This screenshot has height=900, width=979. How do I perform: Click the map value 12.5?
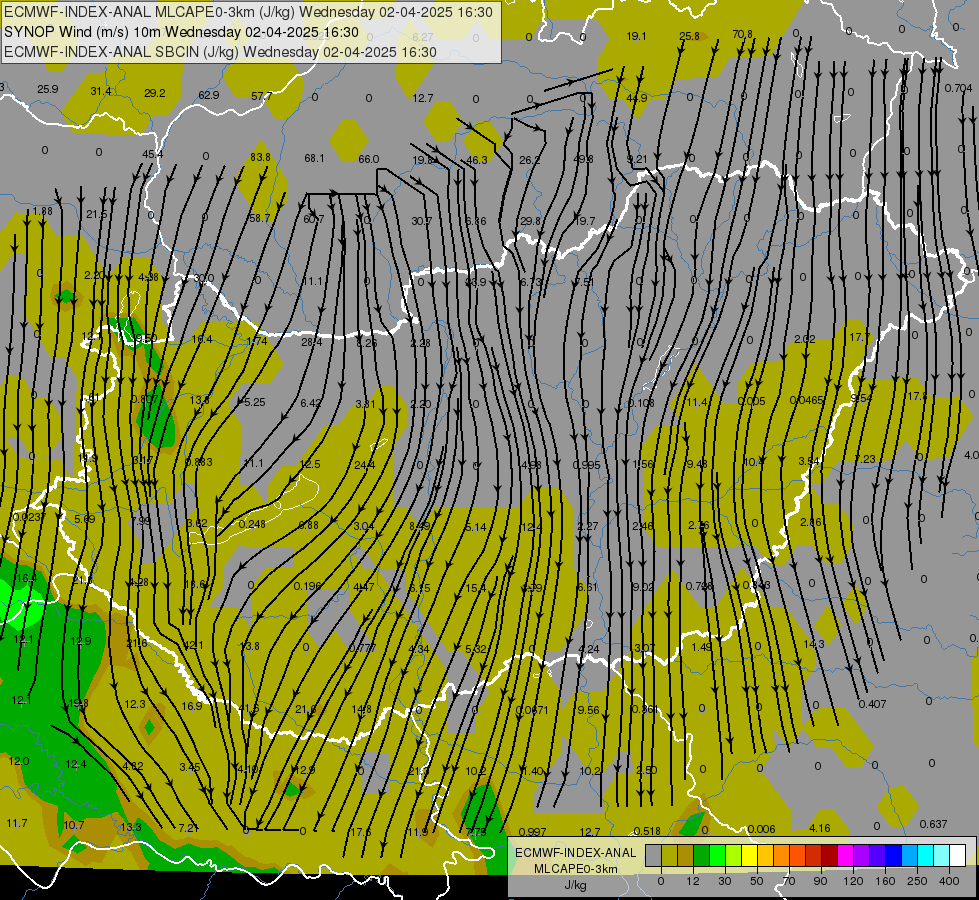pyautogui.click(x=310, y=464)
